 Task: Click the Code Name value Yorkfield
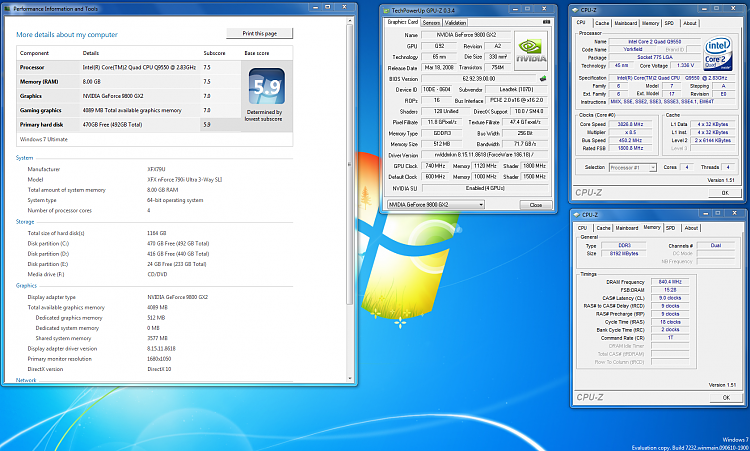(x=632, y=49)
